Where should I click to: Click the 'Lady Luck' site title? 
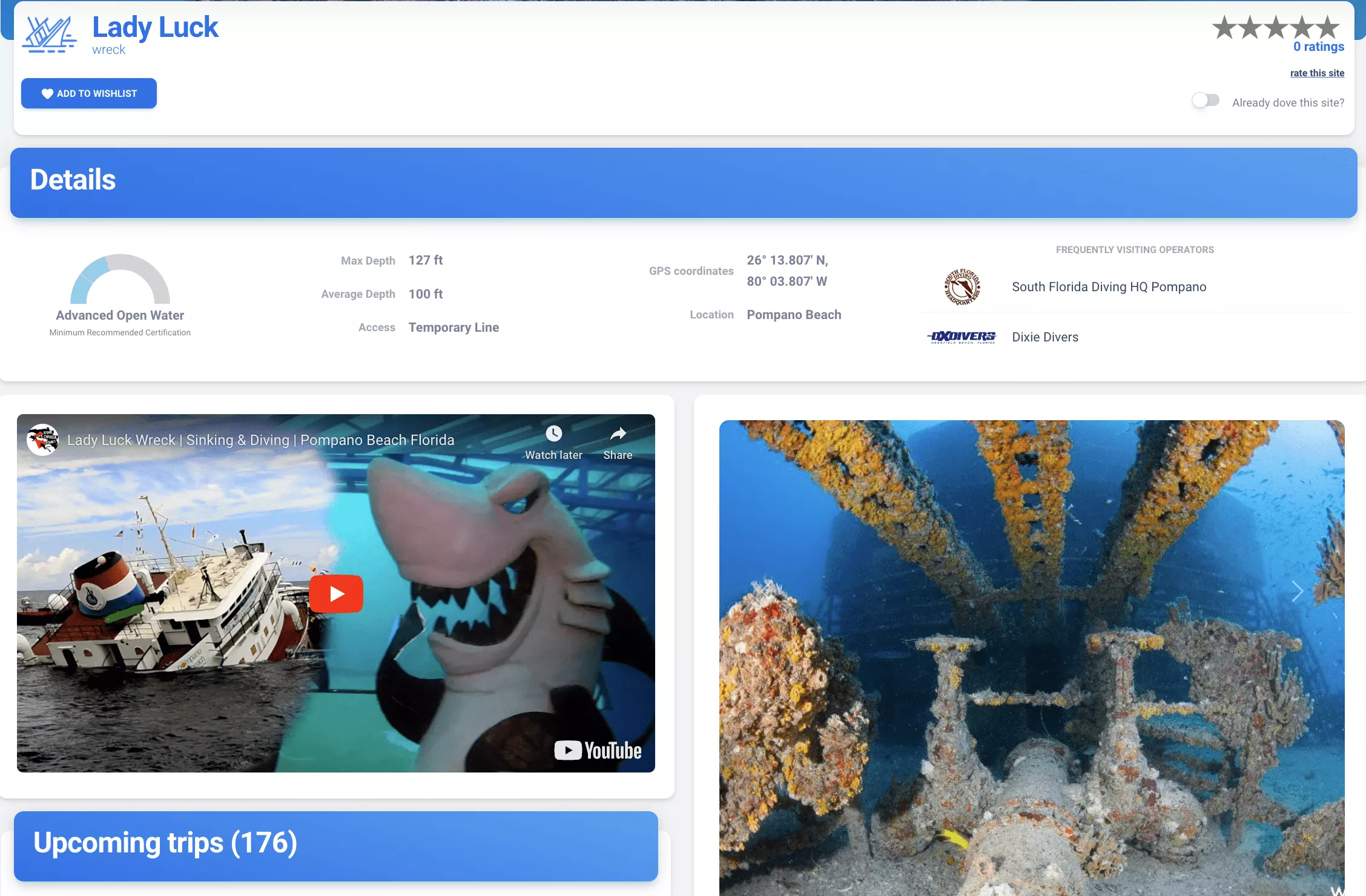pos(156,27)
